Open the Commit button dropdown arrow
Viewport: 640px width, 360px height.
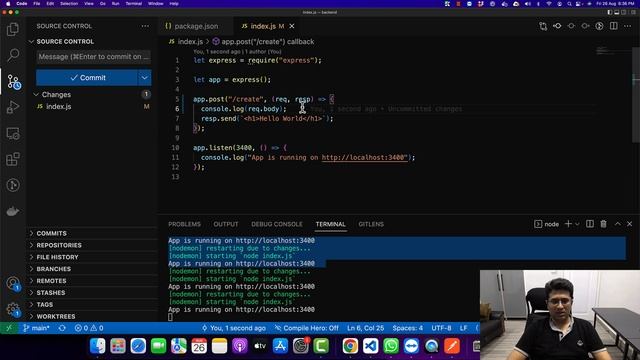144,78
